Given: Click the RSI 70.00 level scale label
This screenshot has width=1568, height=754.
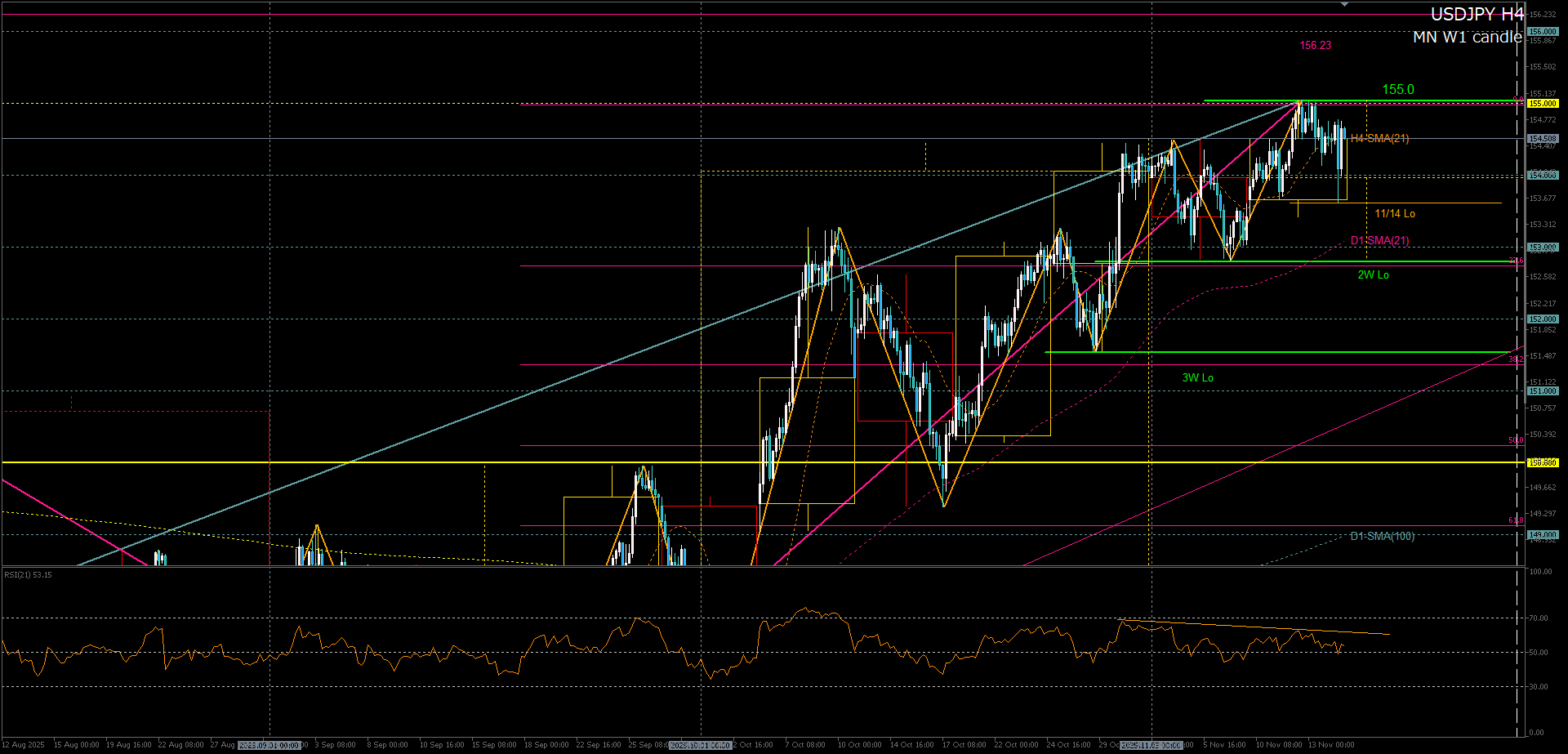Looking at the screenshot, I should coord(1538,618).
